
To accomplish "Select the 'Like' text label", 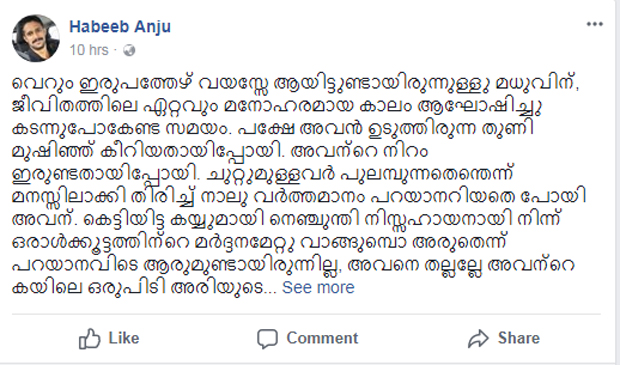I will [124, 338].
